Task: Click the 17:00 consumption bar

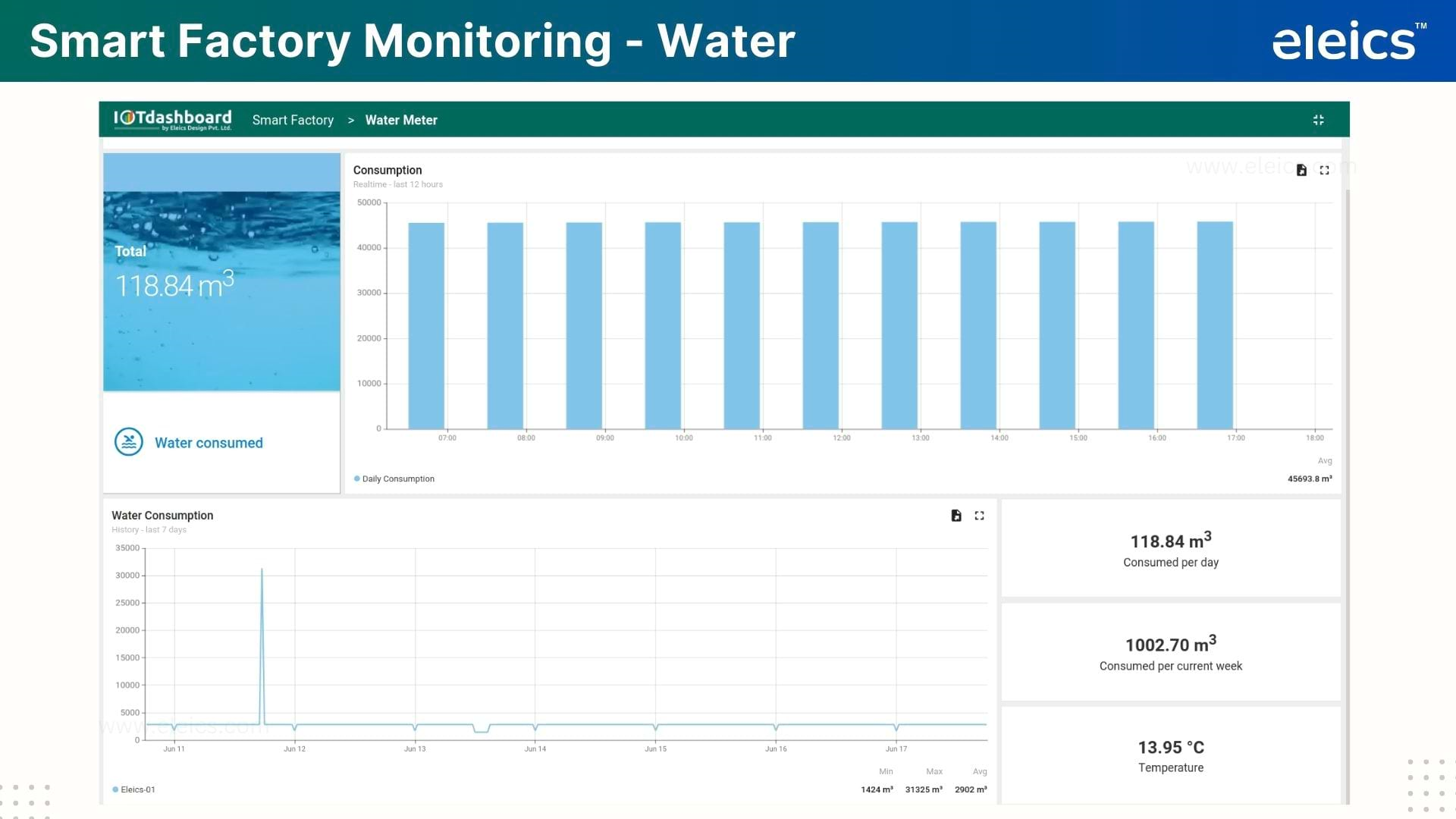Action: (1215, 325)
